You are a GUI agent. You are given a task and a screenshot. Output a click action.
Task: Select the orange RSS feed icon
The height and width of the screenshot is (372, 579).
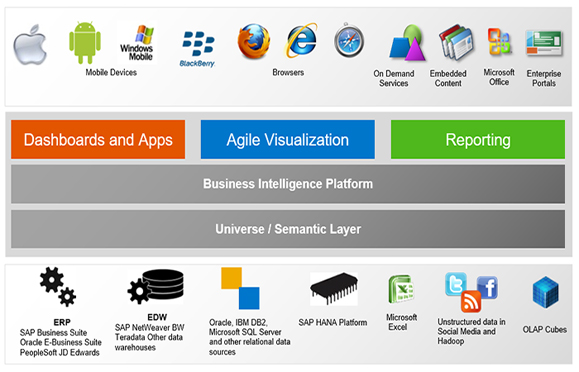coord(471,301)
